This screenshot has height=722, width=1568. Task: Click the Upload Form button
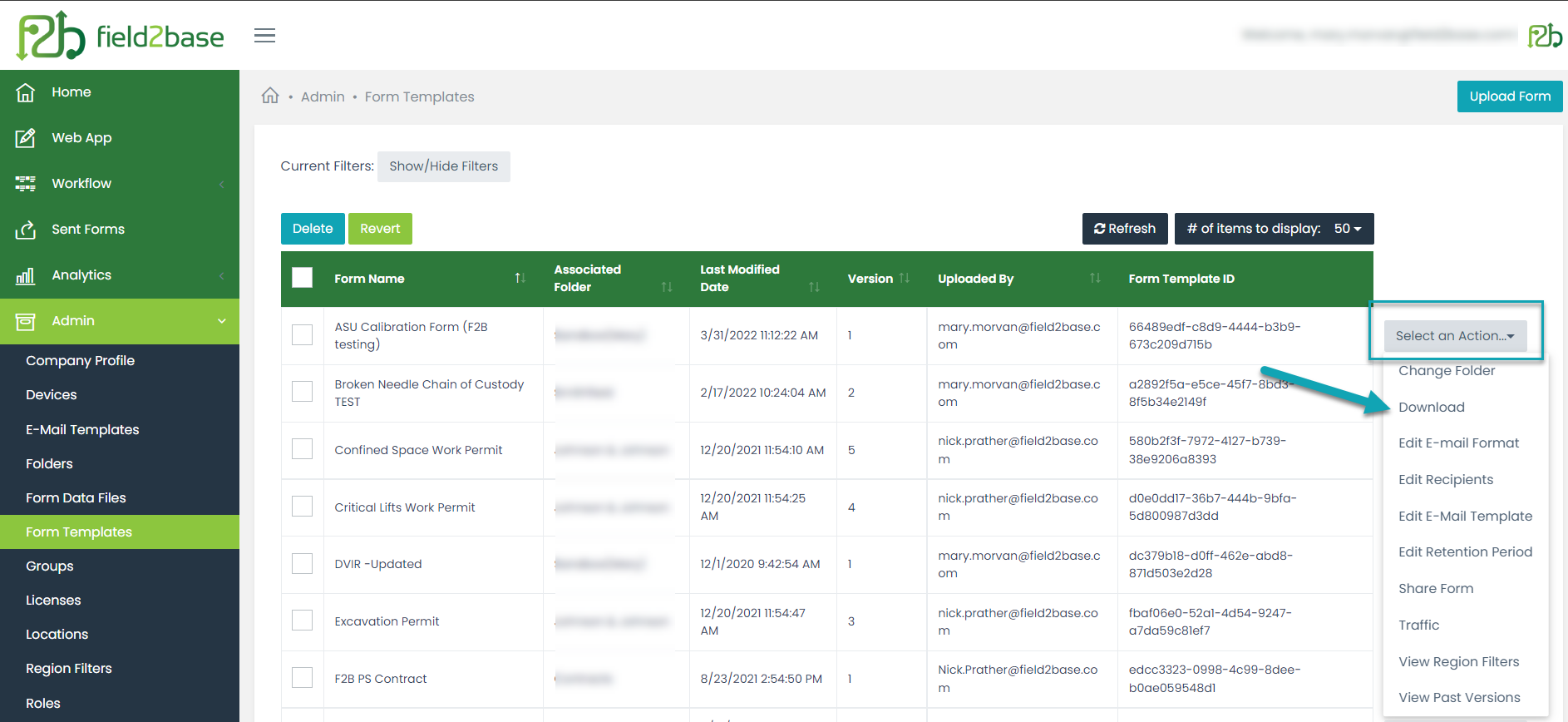1510,96
